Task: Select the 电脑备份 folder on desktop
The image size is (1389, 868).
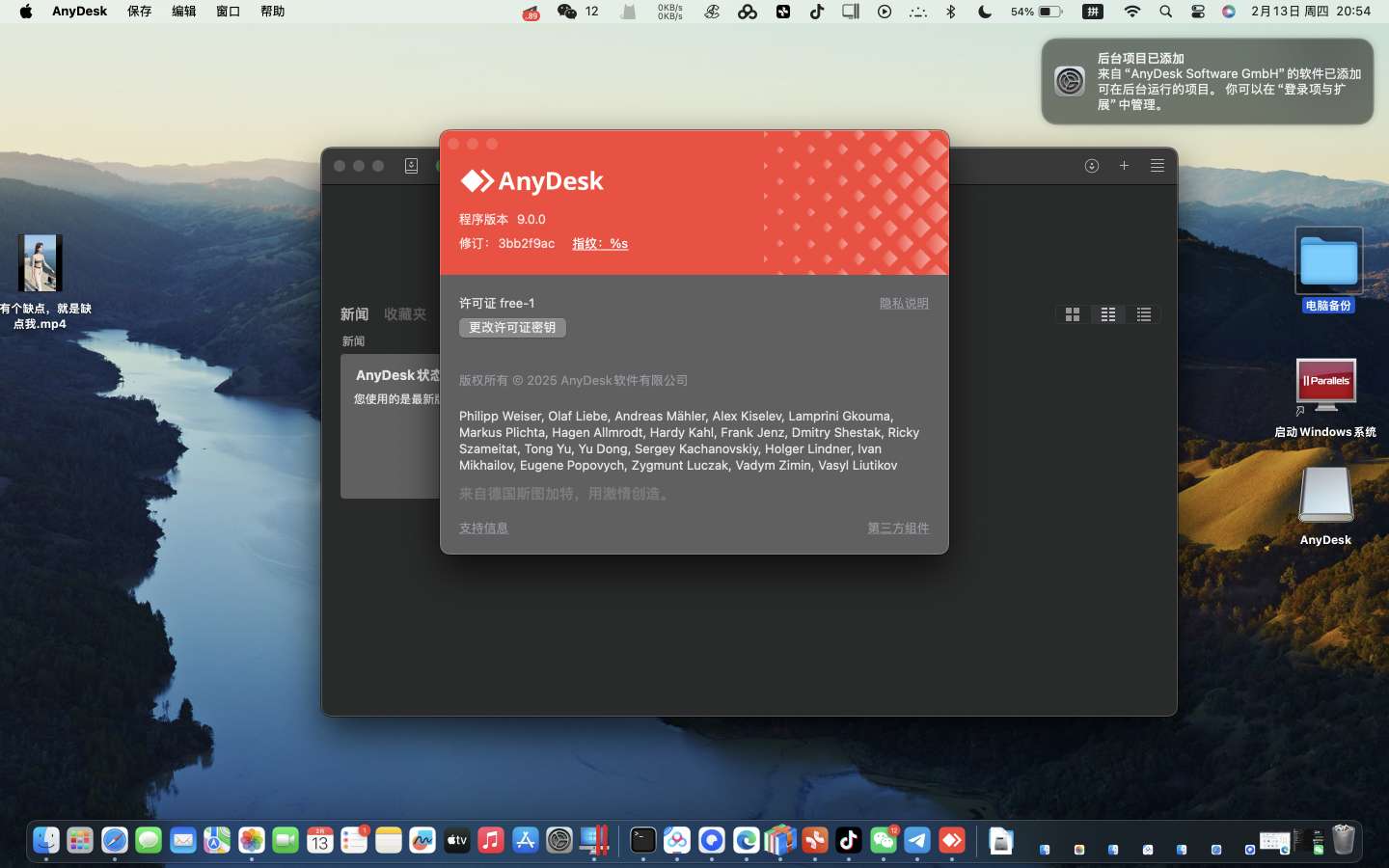Action: pos(1328,270)
